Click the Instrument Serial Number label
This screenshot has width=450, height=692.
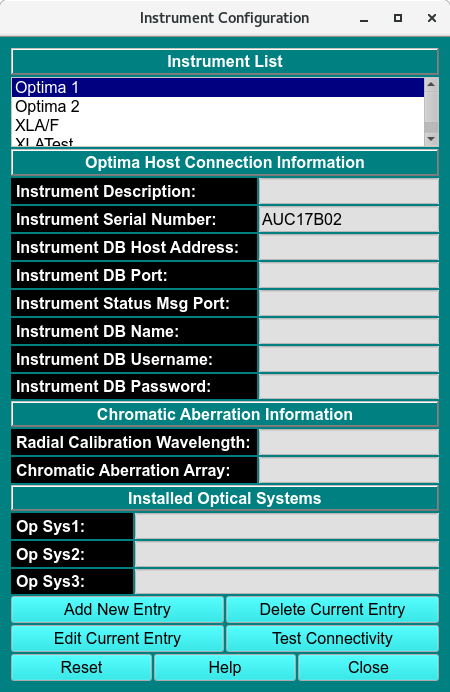(134, 219)
